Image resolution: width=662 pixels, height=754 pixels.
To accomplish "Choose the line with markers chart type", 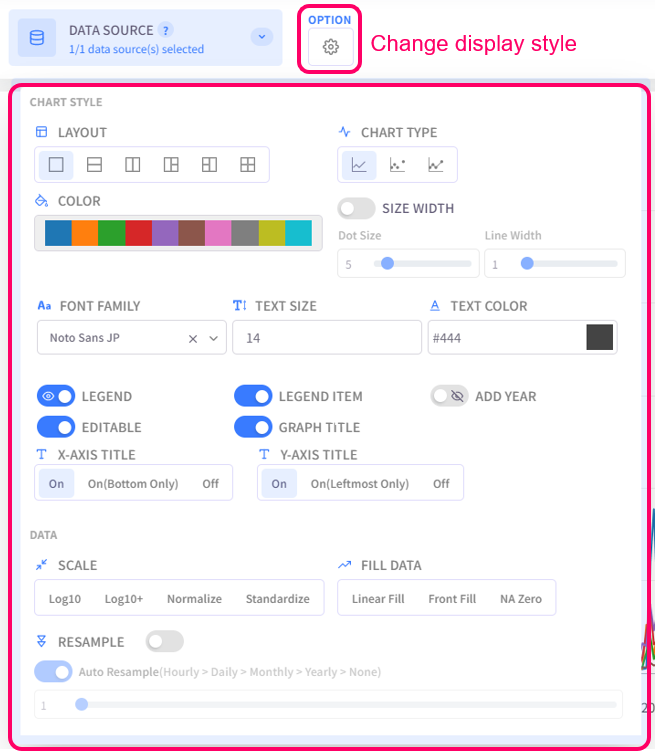I will point(436,165).
